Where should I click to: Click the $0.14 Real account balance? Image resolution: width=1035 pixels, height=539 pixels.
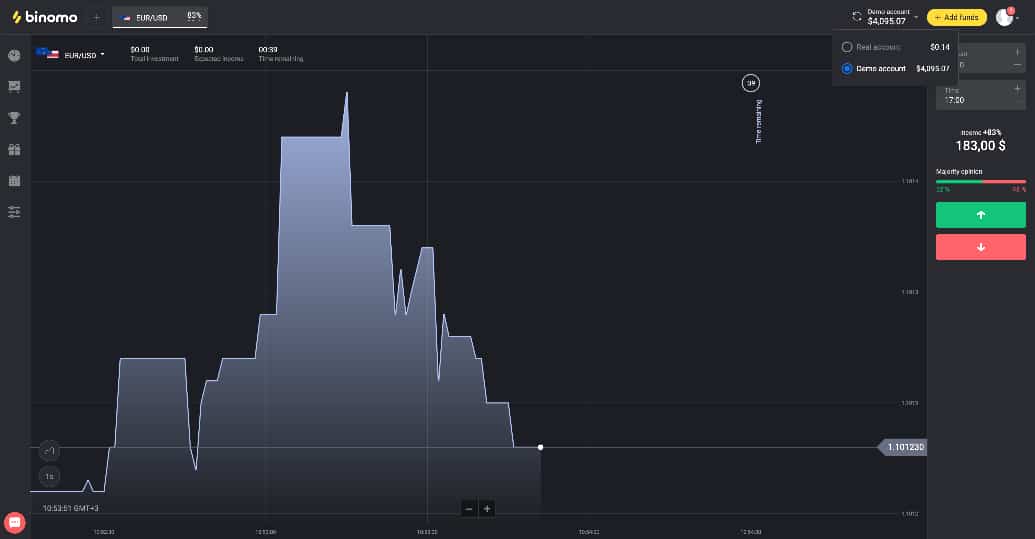pos(939,48)
